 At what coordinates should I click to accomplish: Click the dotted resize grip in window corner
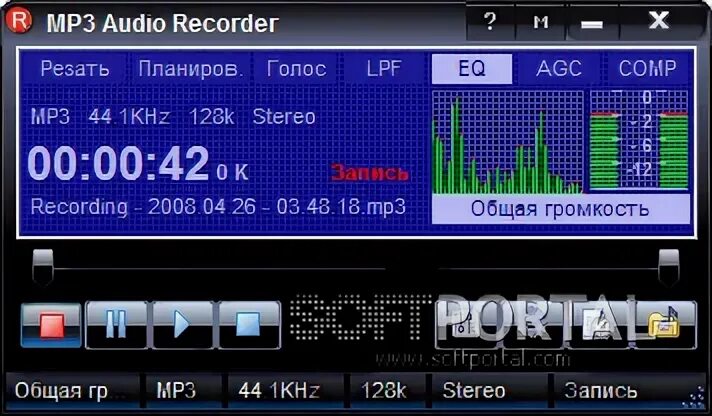click(x=695, y=398)
